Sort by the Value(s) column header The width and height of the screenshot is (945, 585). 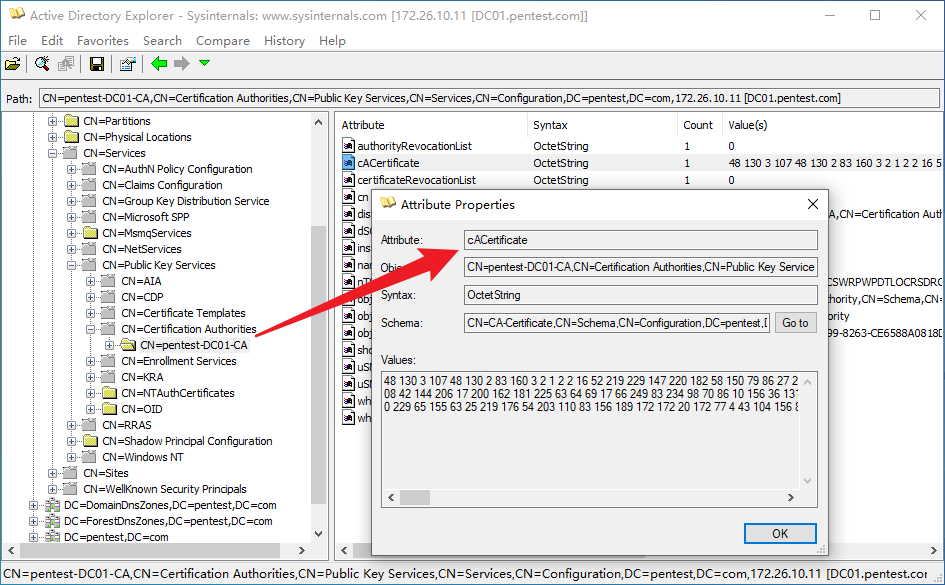832,125
